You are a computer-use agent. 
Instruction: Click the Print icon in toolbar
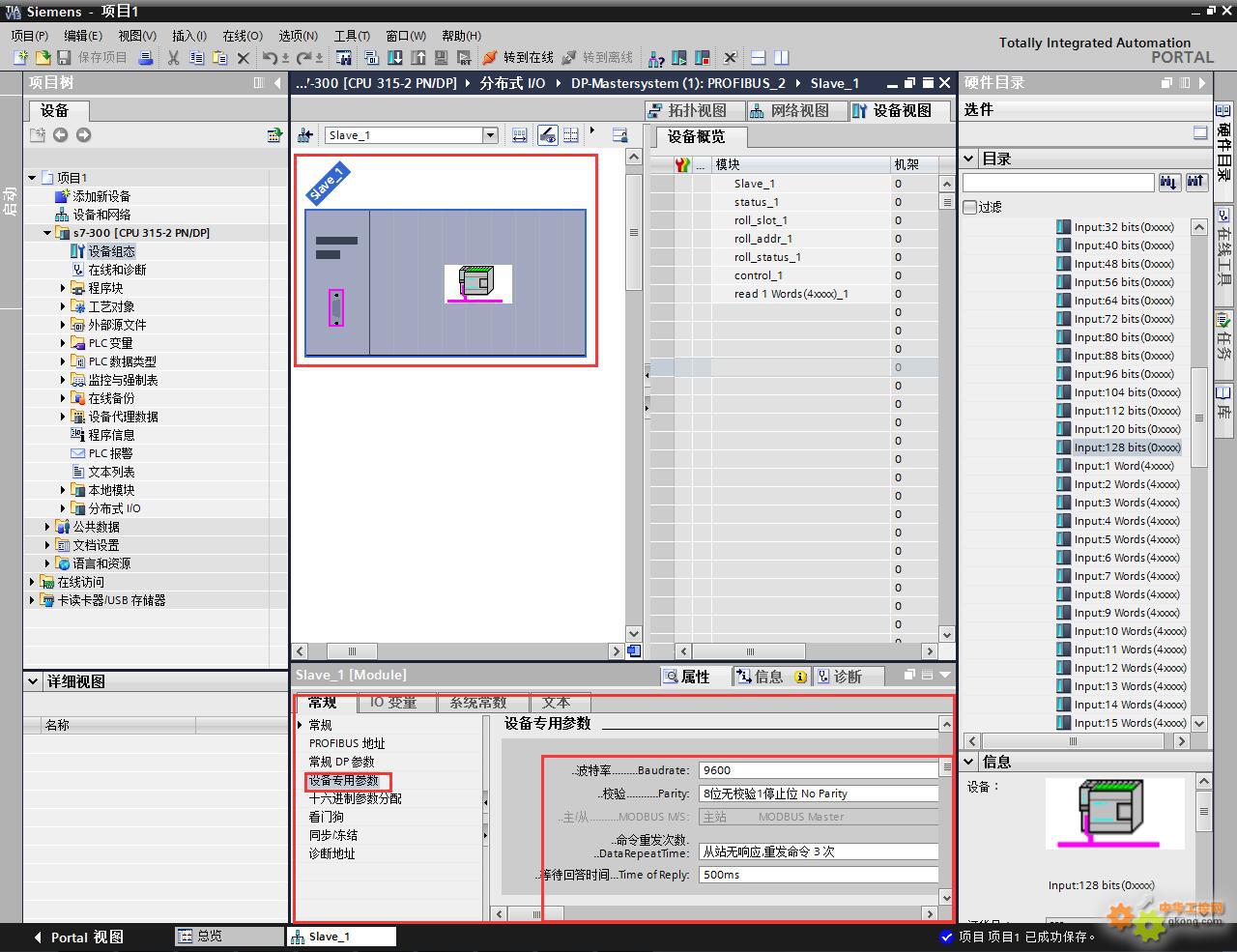point(145,58)
